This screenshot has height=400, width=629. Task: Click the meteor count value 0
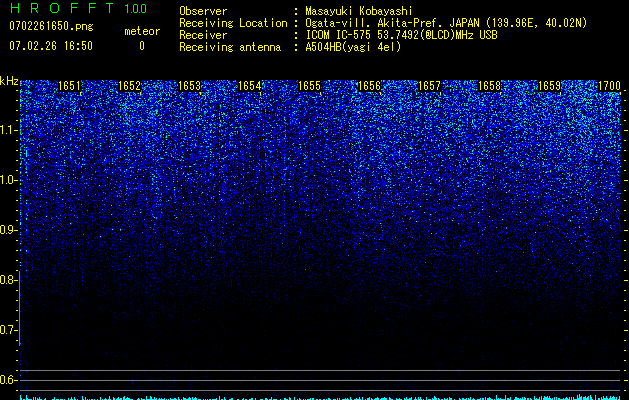[142, 46]
